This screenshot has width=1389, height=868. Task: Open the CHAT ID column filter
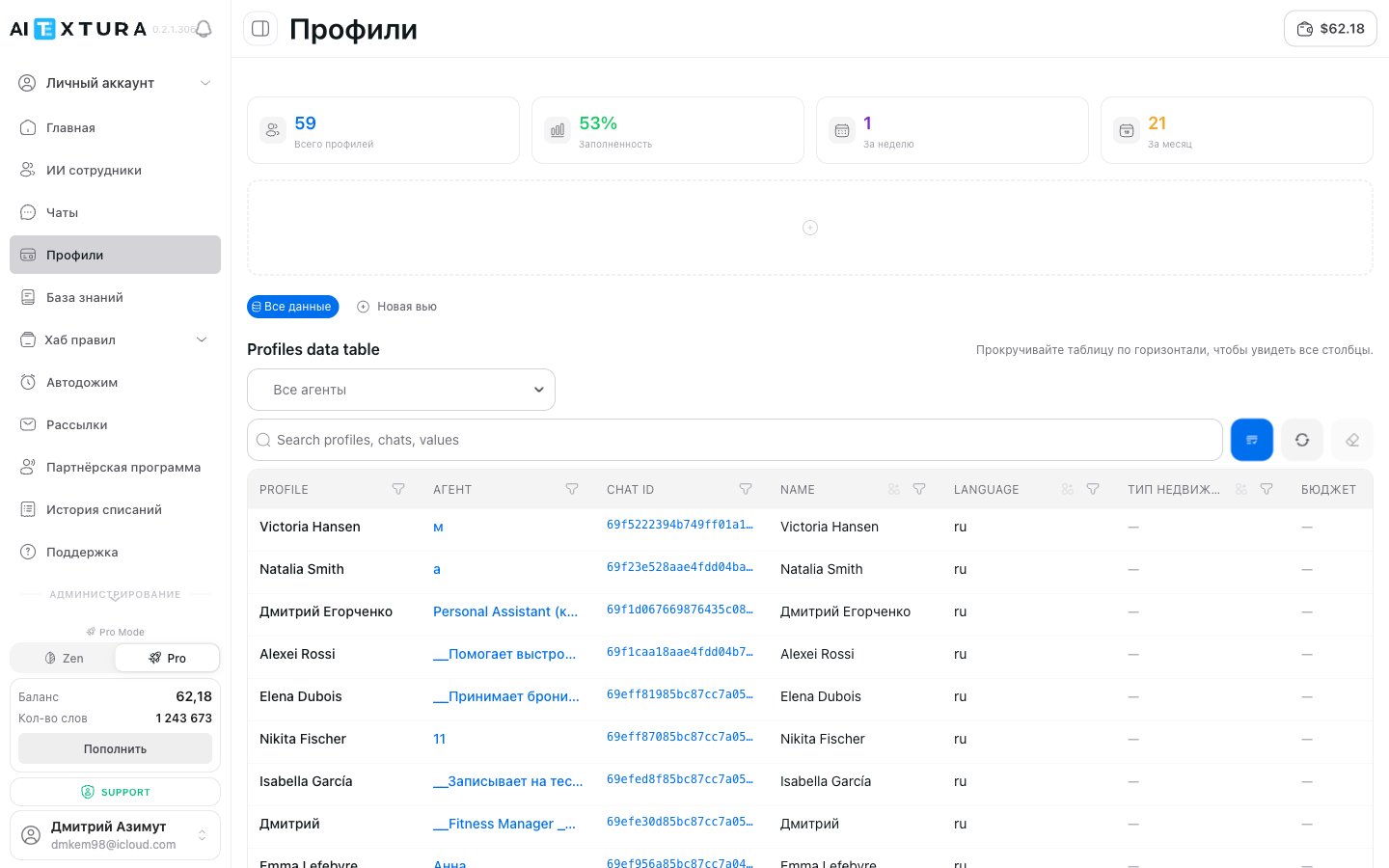[746, 489]
